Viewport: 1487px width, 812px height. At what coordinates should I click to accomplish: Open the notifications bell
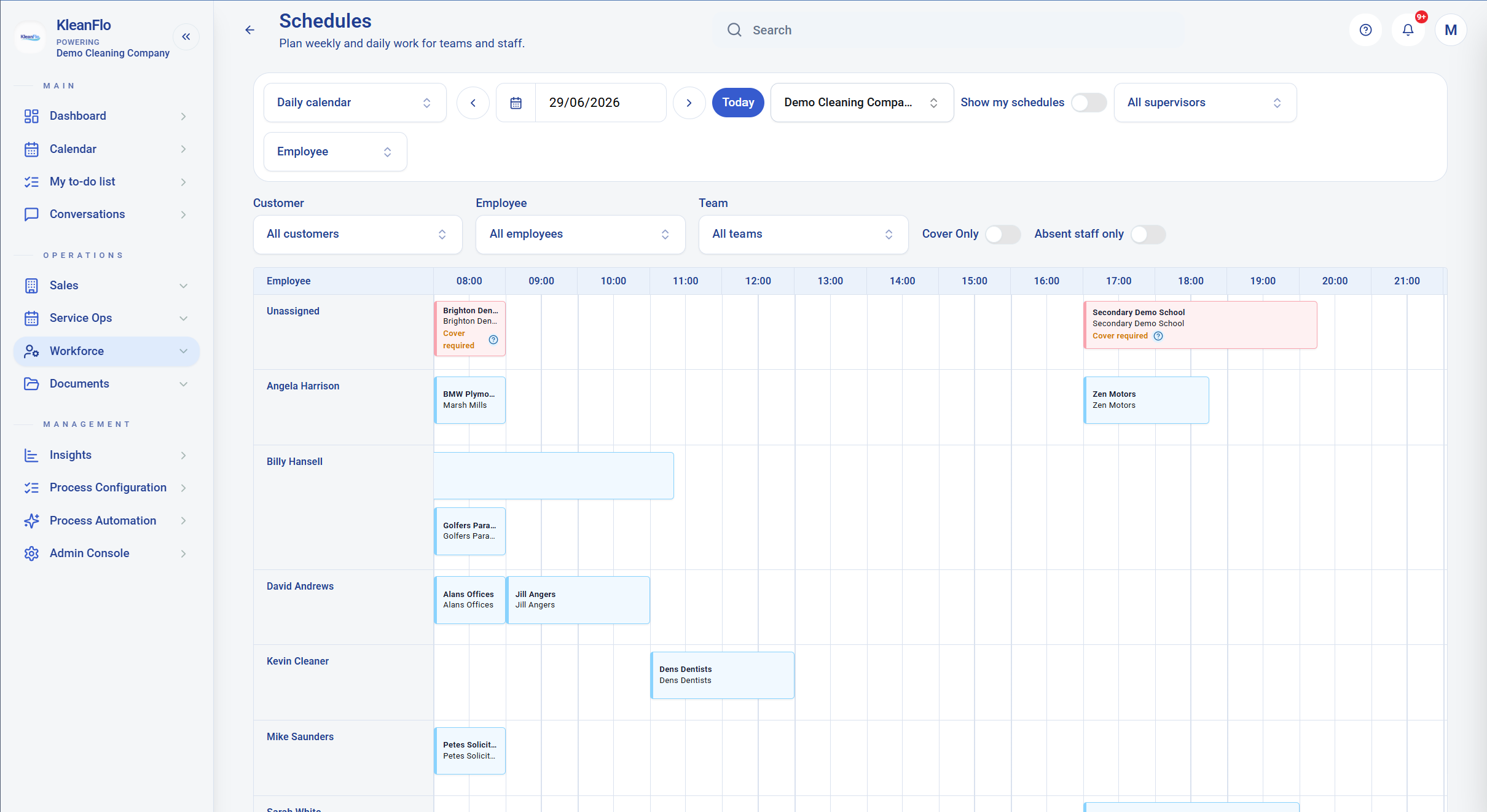[x=1408, y=30]
